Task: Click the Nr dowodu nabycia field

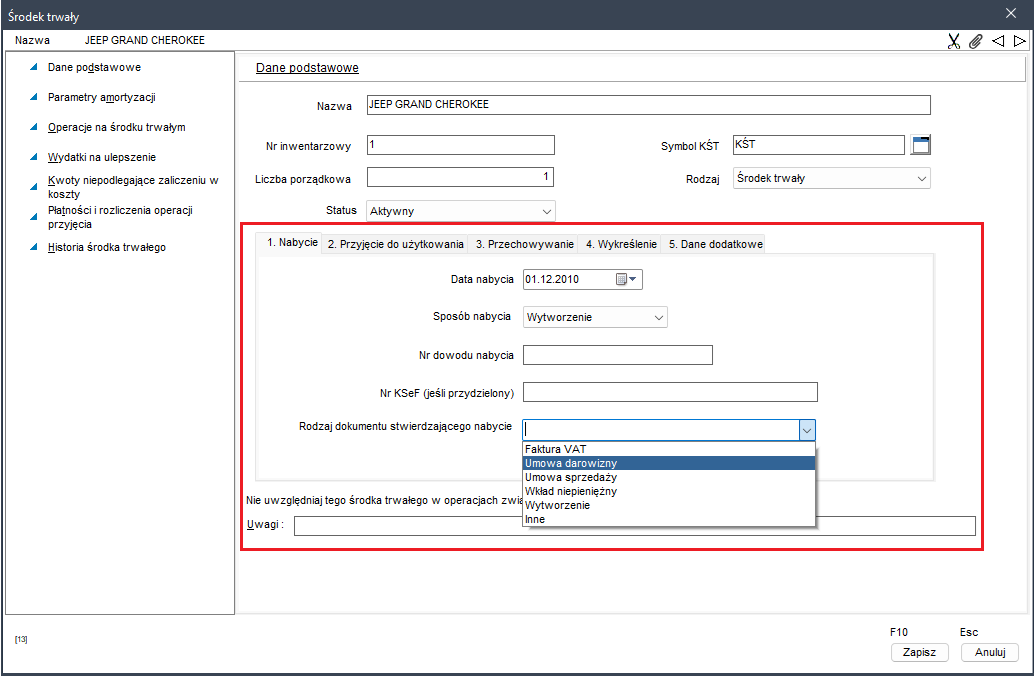Action: coord(617,355)
